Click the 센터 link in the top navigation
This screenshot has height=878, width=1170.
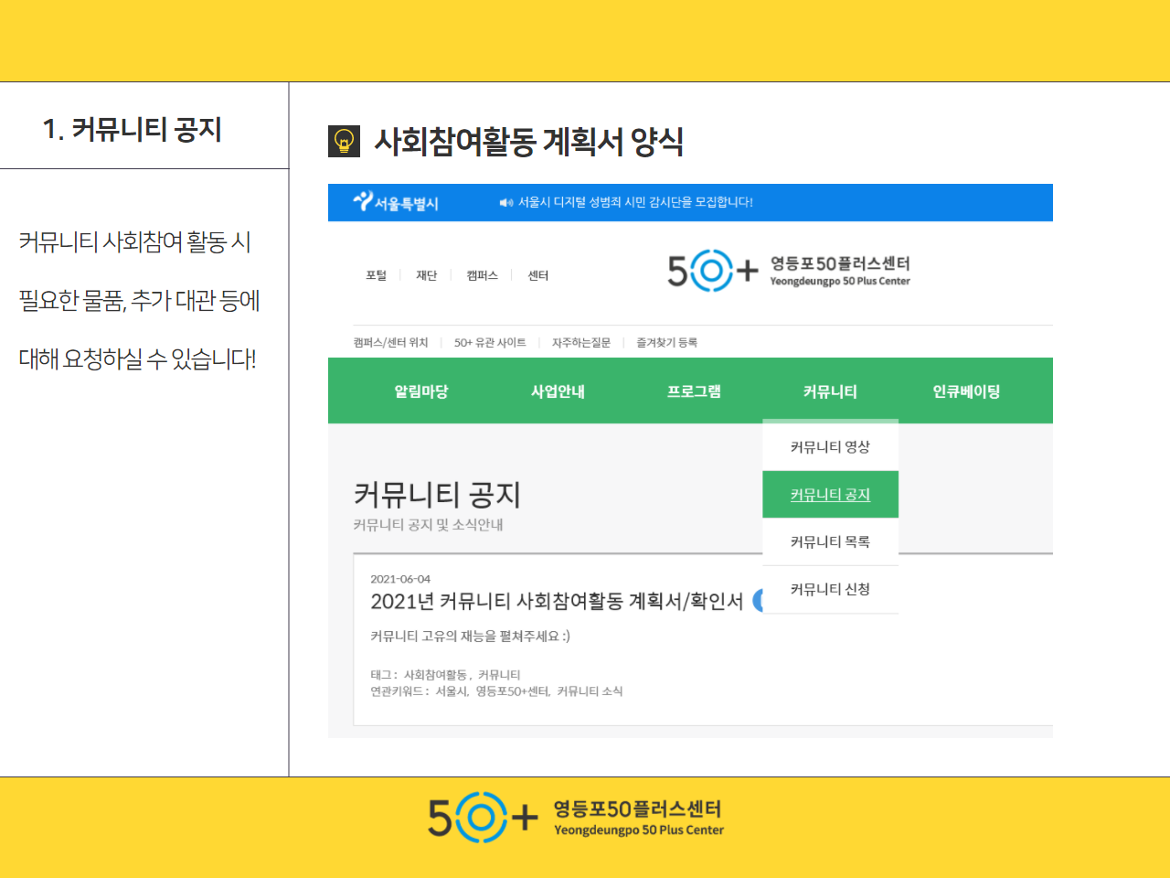point(538,276)
